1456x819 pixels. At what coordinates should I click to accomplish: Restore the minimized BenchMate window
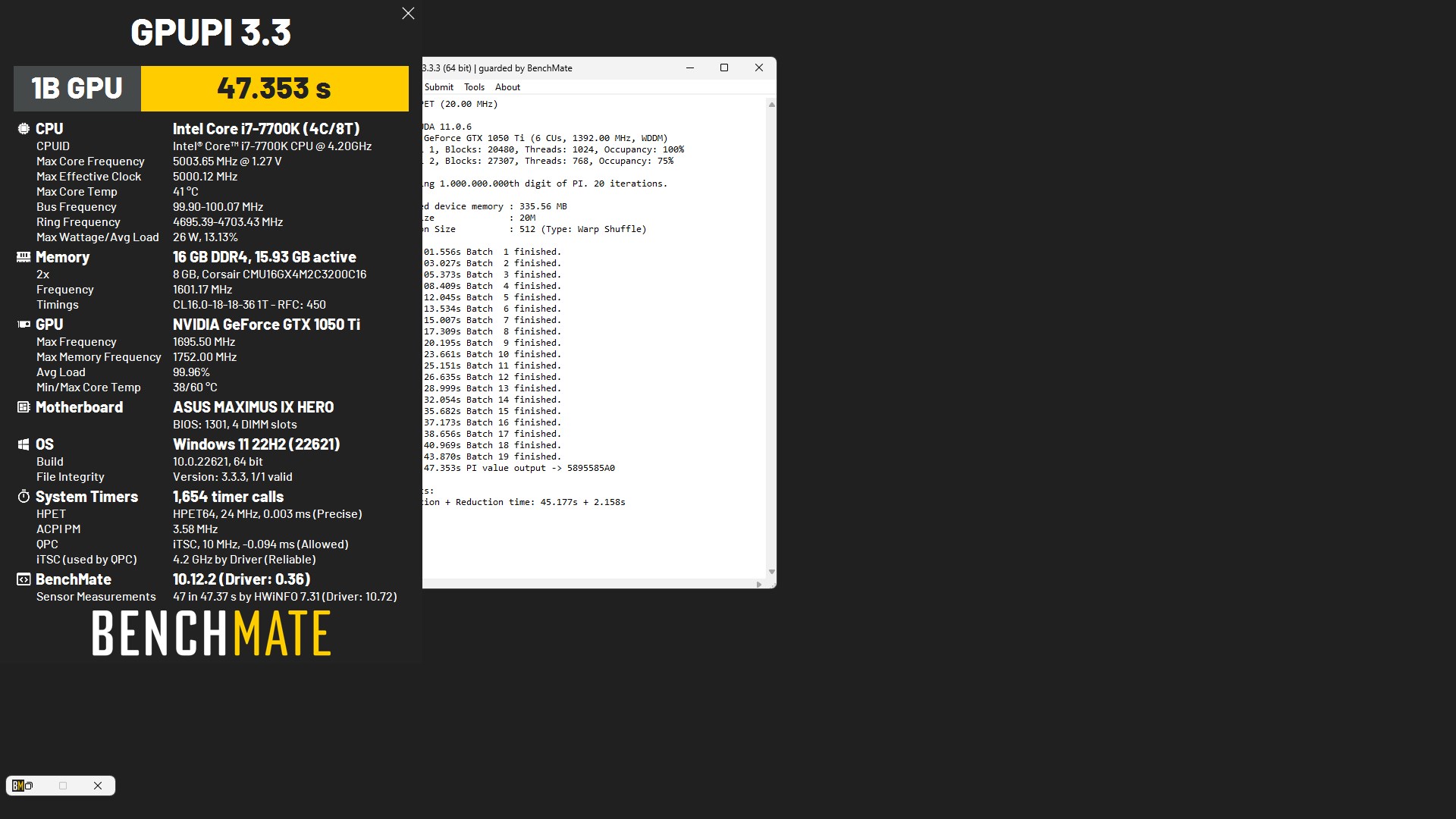click(29, 786)
